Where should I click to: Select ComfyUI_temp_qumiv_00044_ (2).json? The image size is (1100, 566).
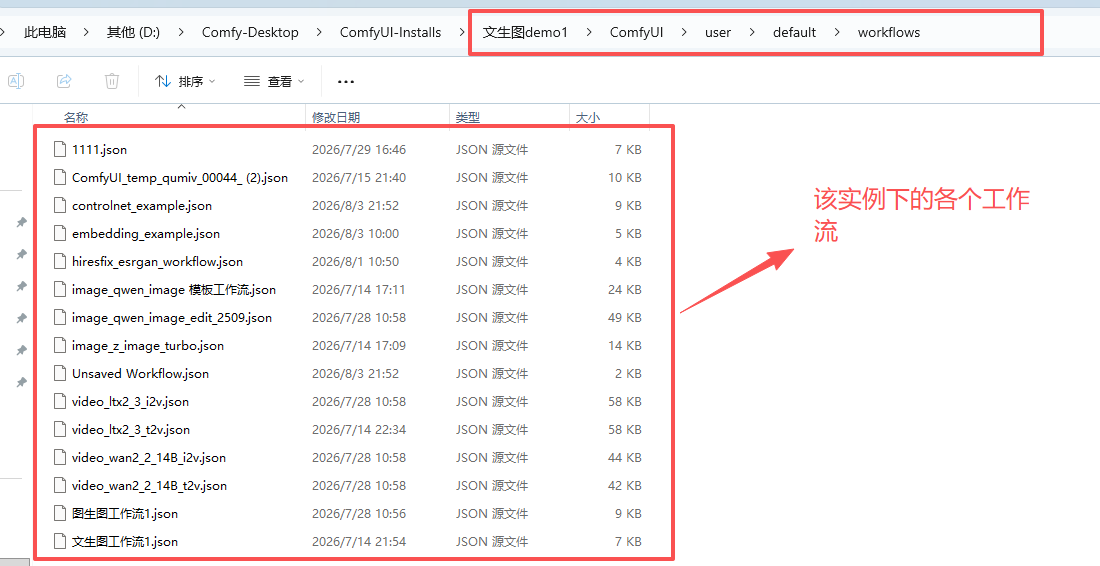coord(180,177)
